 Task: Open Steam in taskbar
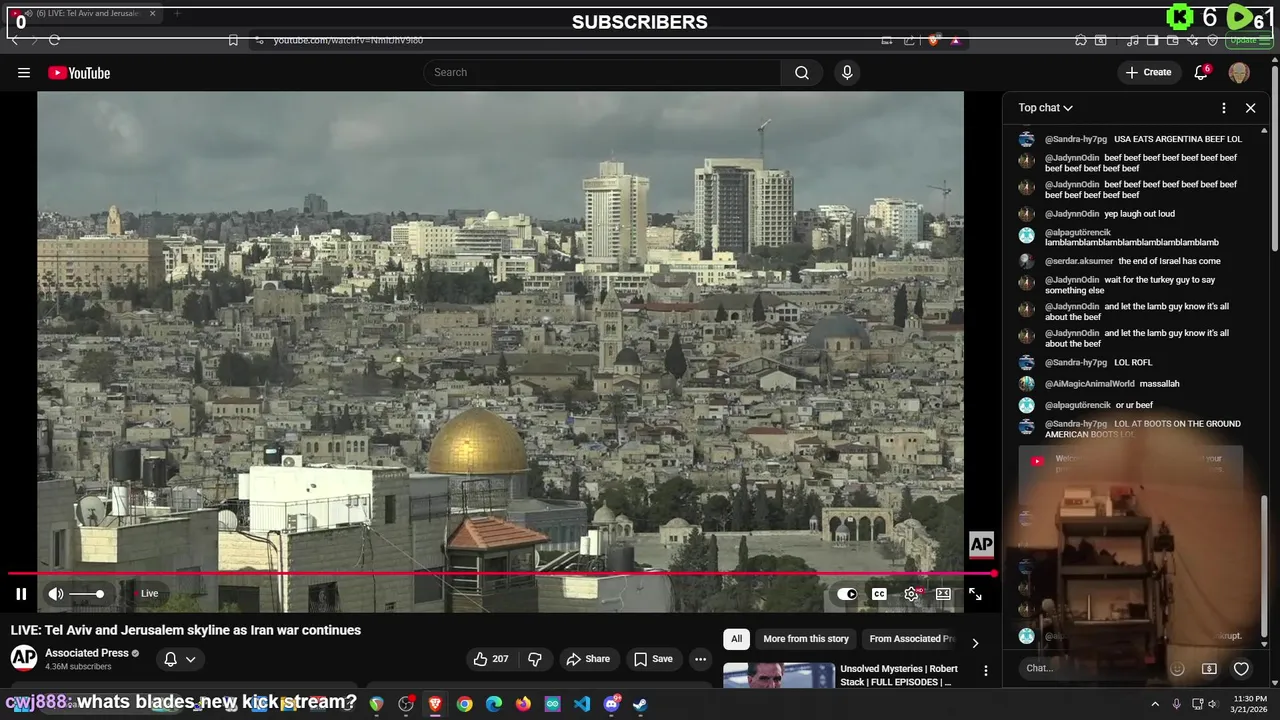click(640, 704)
